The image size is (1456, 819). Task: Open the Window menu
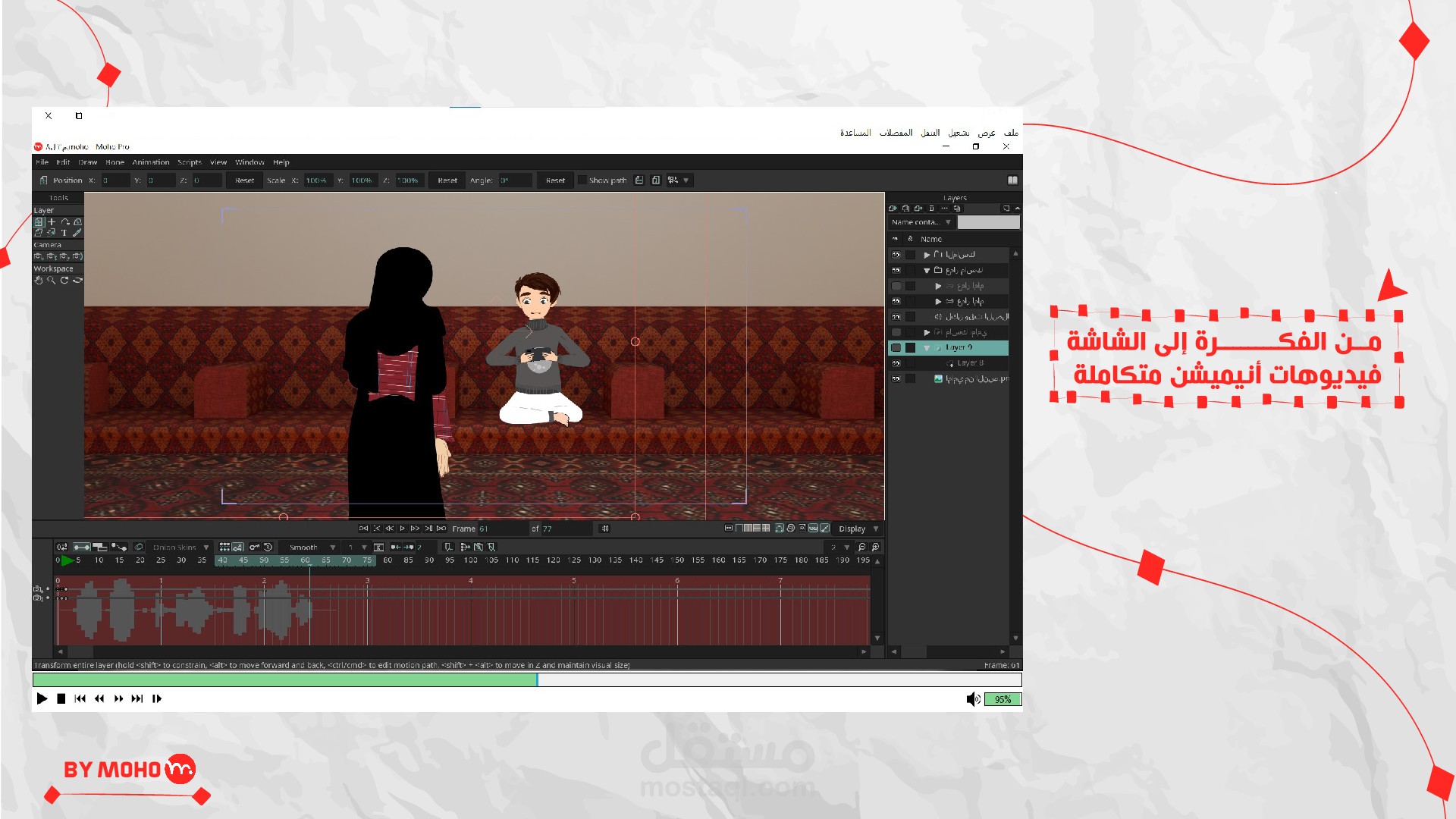point(249,162)
